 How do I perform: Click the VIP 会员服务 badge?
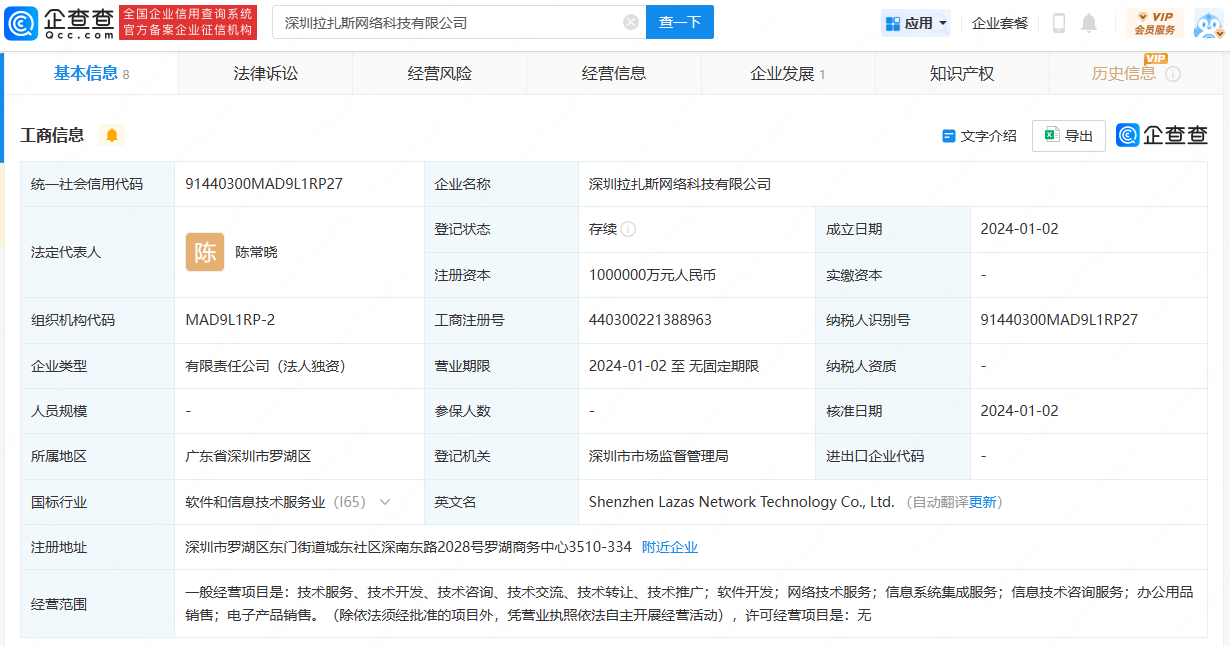click(1155, 23)
